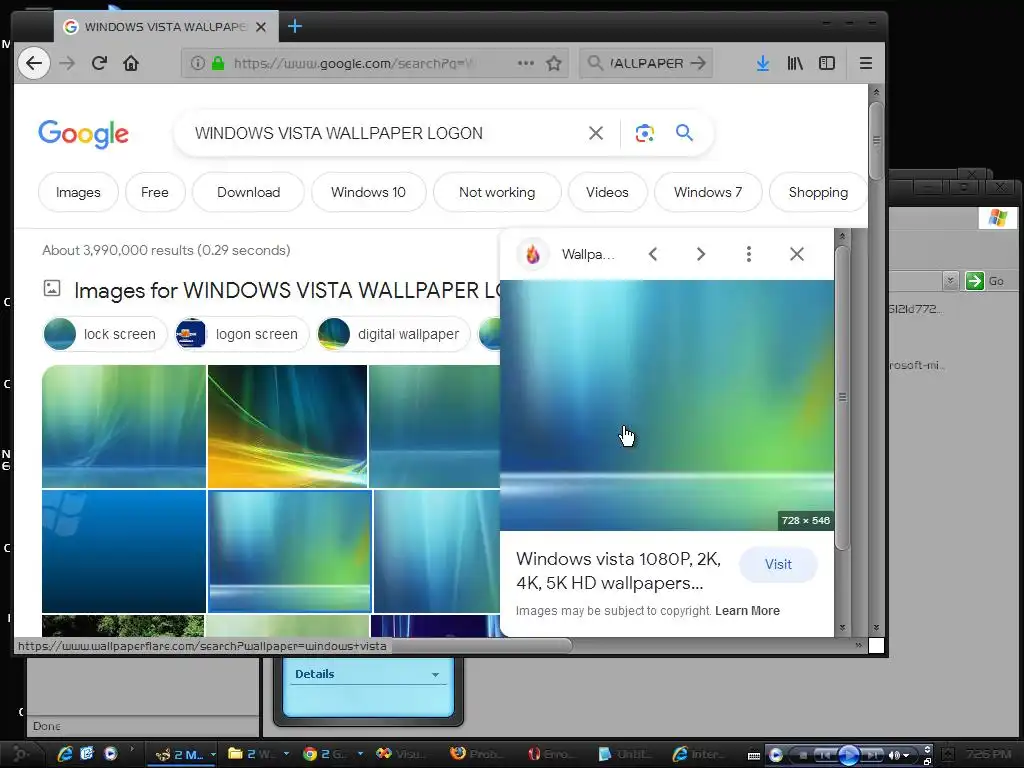Click Play on the taskbar media player

pos(848,755)
